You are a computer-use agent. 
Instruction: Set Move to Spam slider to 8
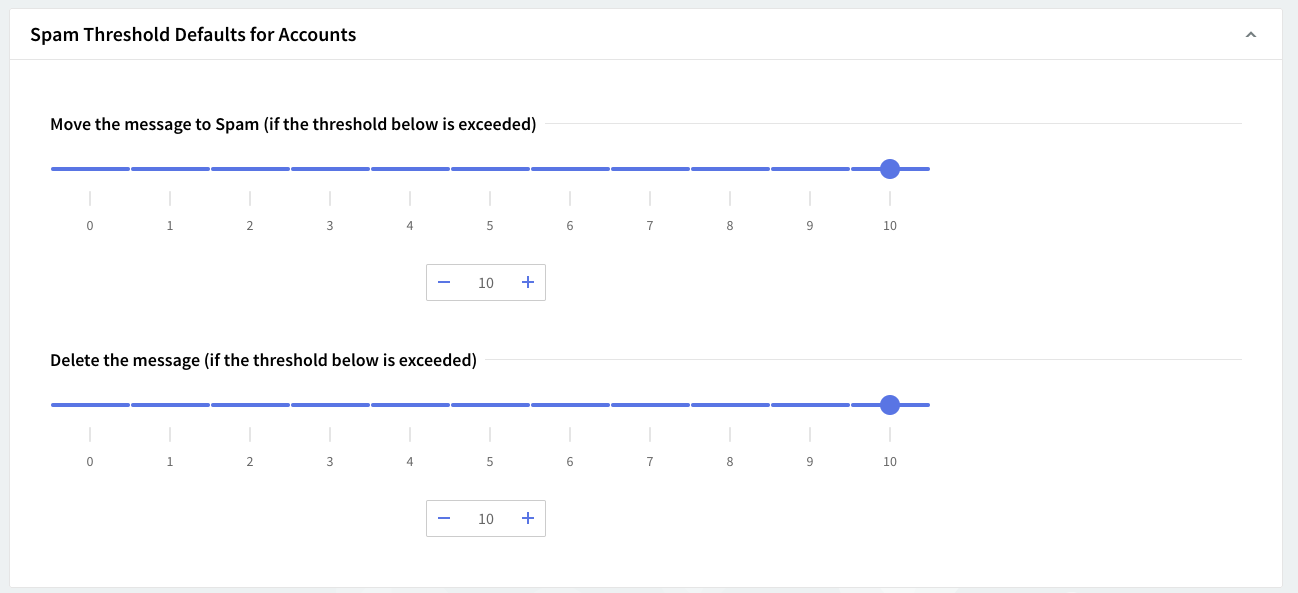pyautogui.click(x=730, y=169)
